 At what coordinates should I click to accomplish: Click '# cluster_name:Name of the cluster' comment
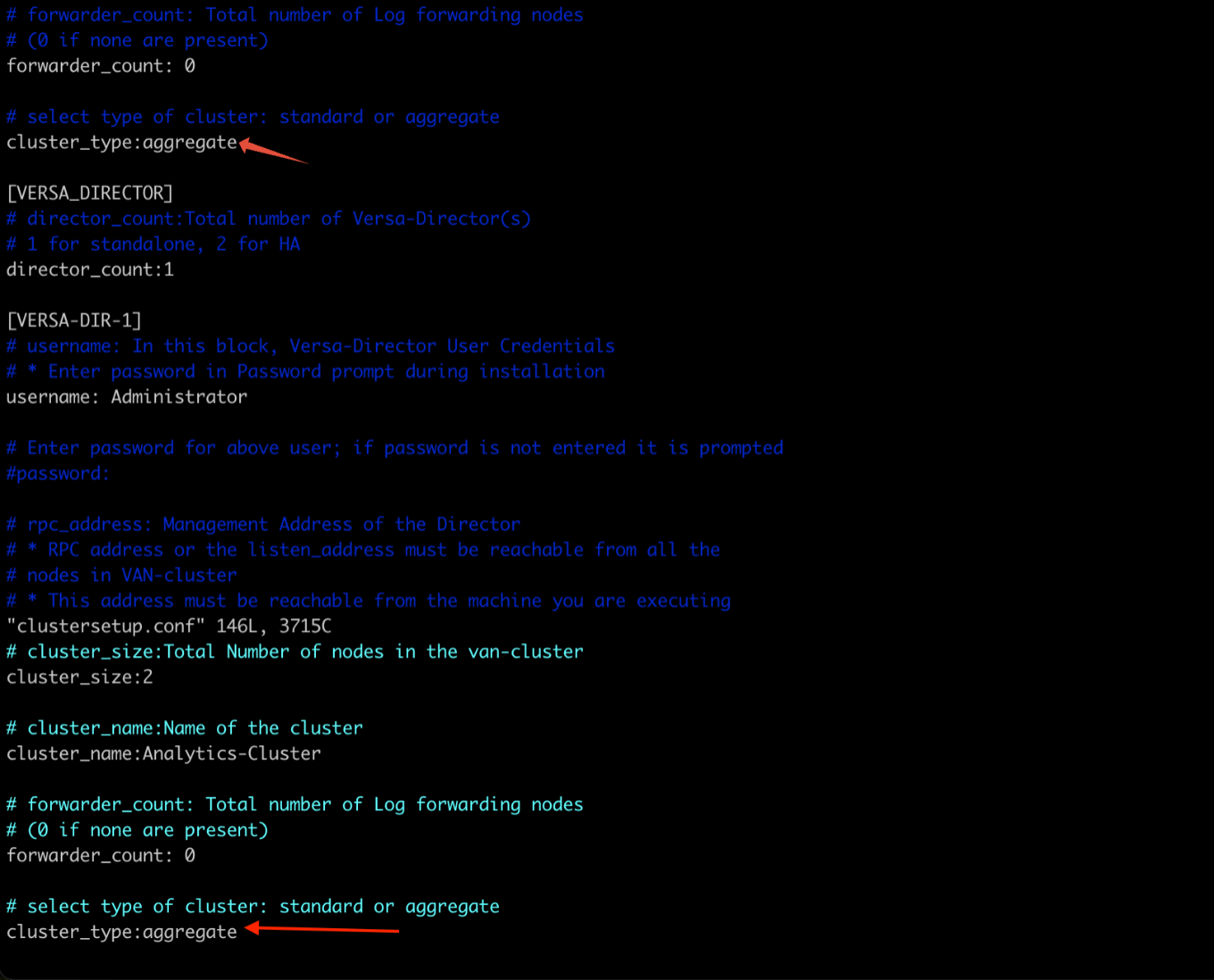coord(185,728)
